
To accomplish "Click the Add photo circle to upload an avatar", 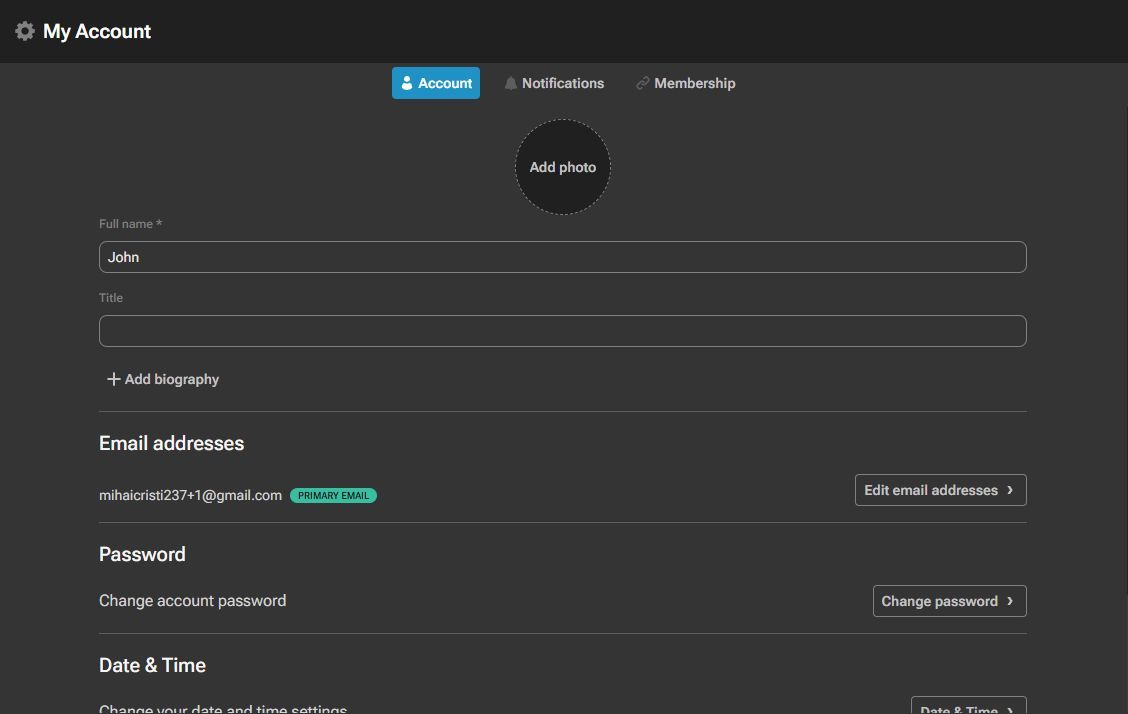I will pyautogui.click(x=562, y=167).
